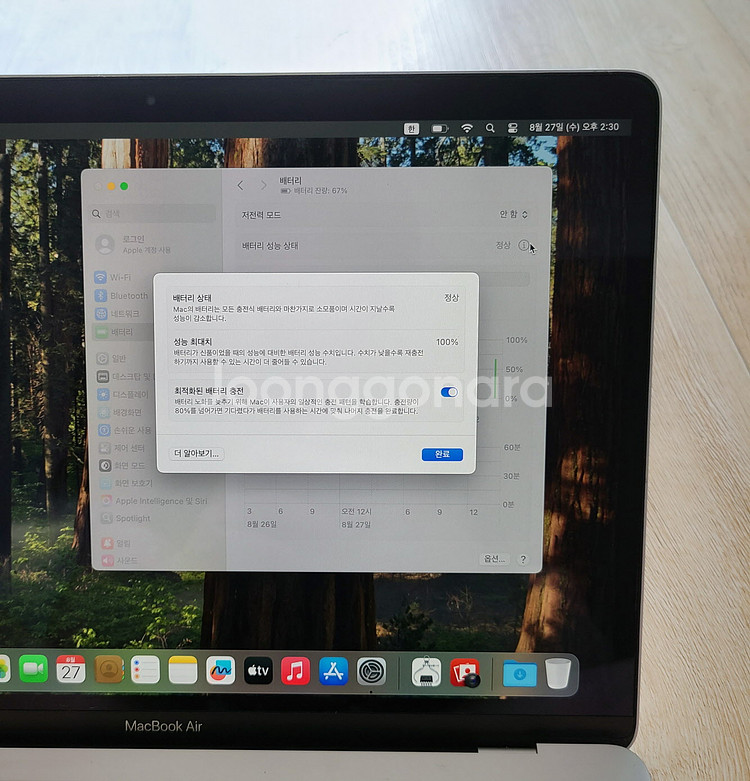Click the battery icon in the menu bar

click(x=439, y=129)
